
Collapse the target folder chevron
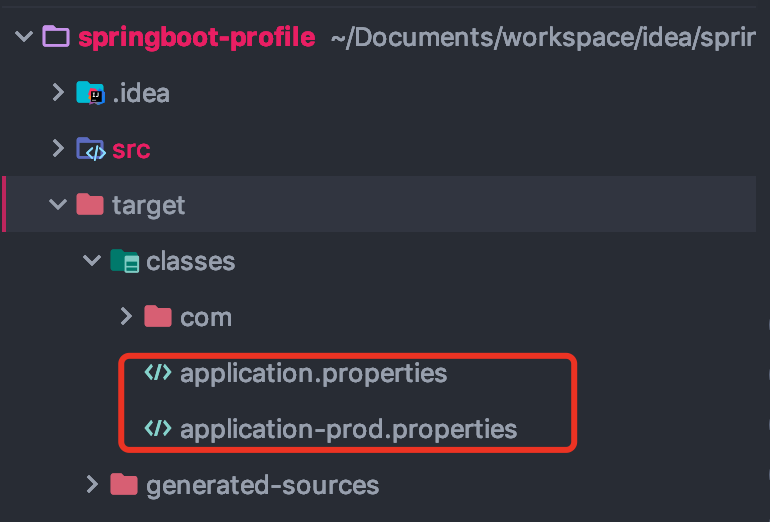(x=58, y=206)
